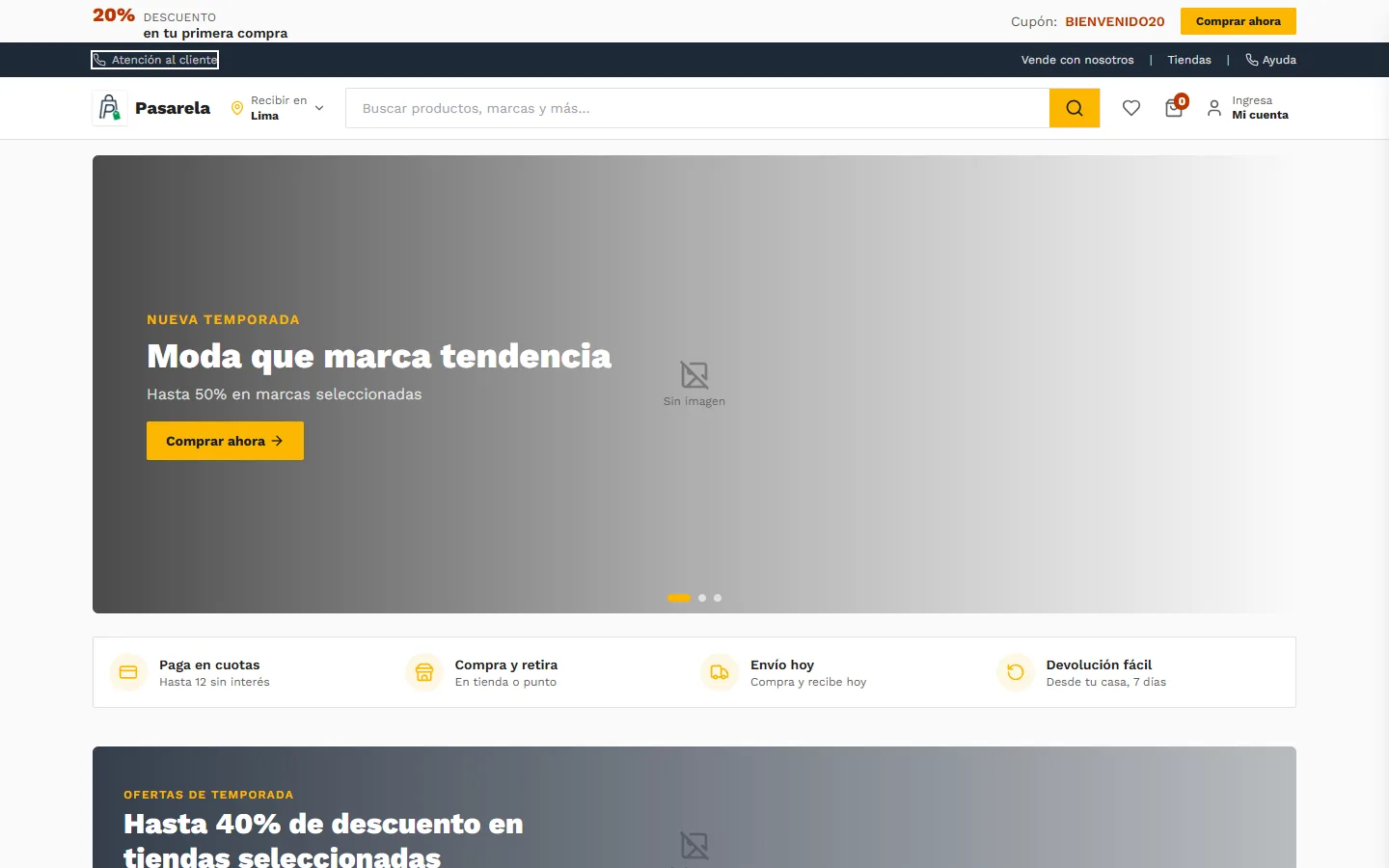This screenshot has width=1389, height=868.
Task: Select the first active carousel indicator
Action: point(679,598)
